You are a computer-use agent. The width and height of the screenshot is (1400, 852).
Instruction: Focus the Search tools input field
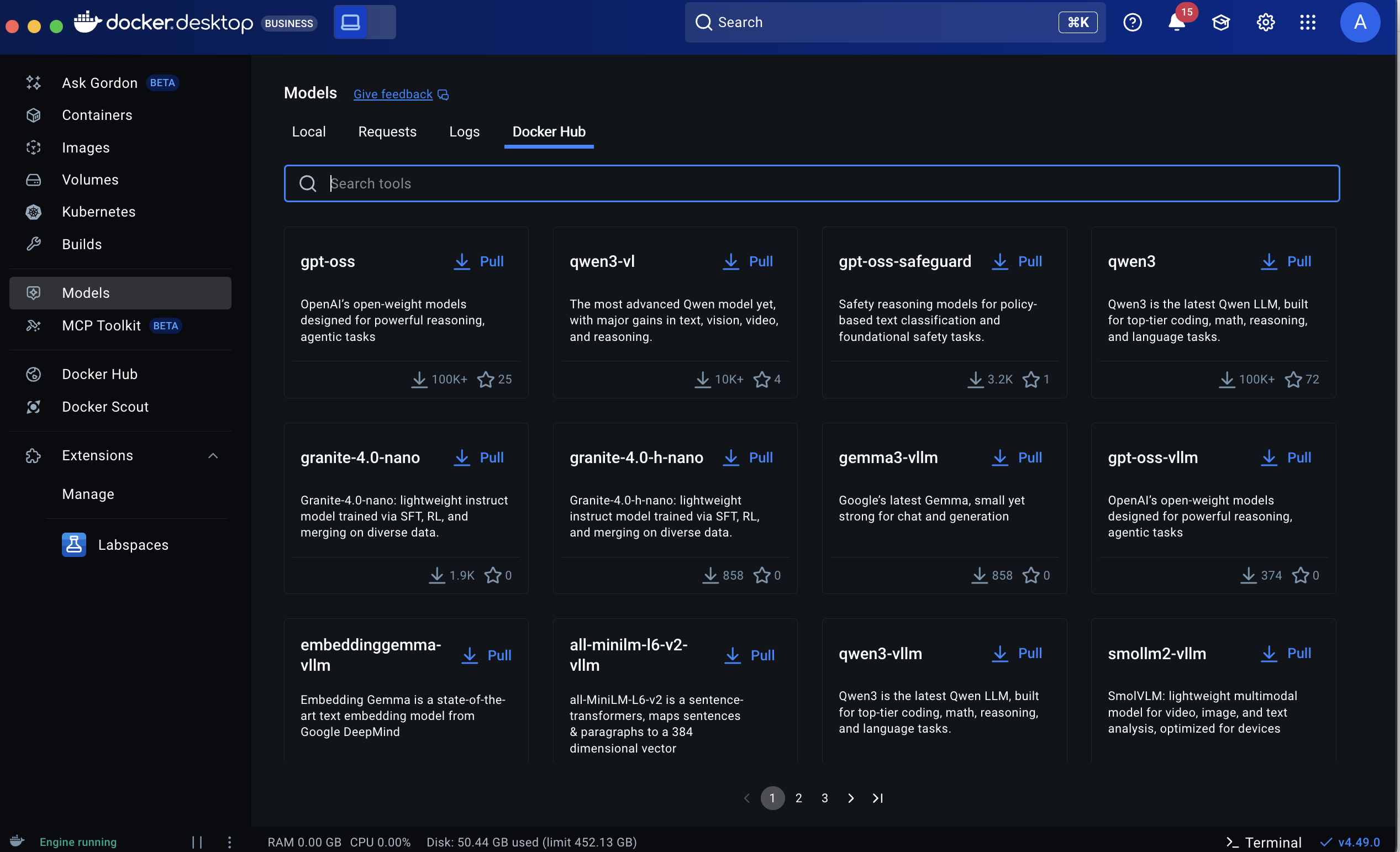click(812, 183)
